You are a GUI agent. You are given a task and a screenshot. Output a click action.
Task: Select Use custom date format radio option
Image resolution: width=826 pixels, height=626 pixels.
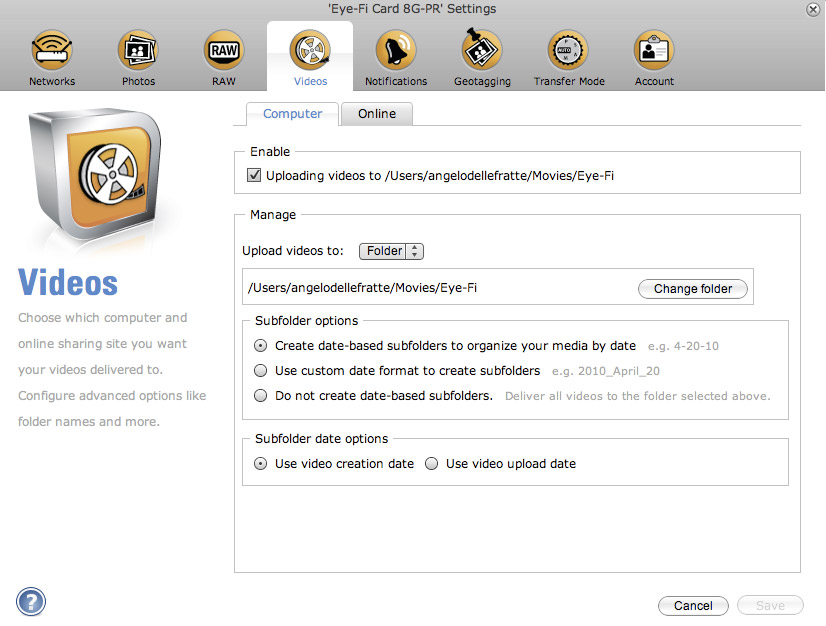point(260,370)
